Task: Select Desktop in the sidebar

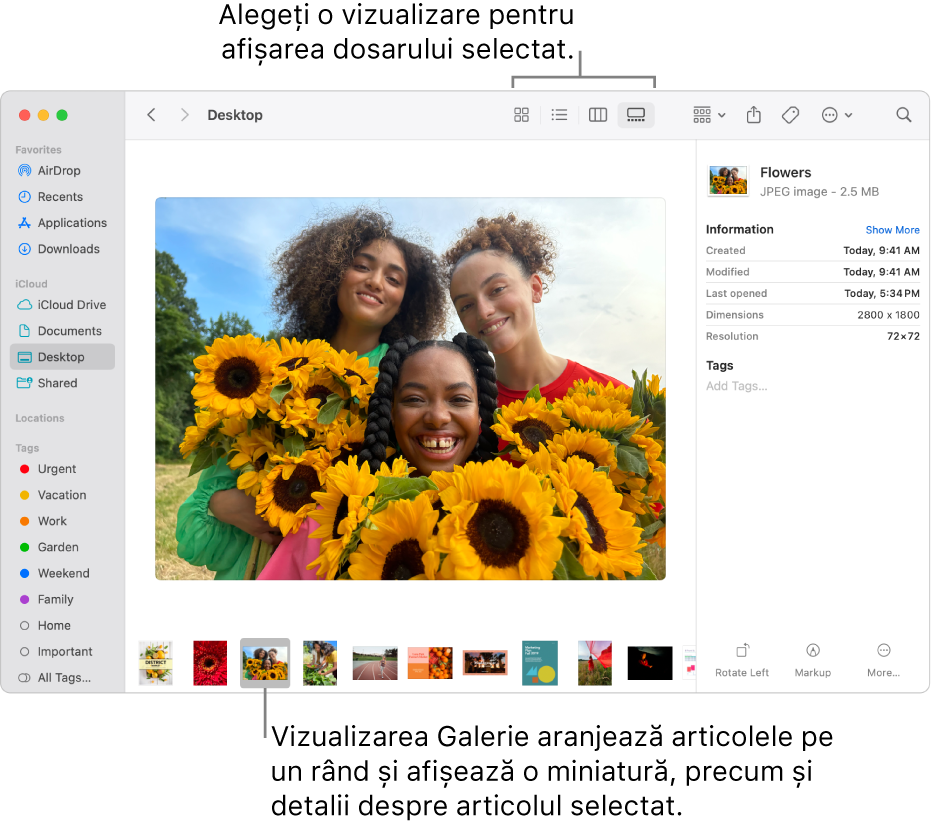Action: (62, 357)
